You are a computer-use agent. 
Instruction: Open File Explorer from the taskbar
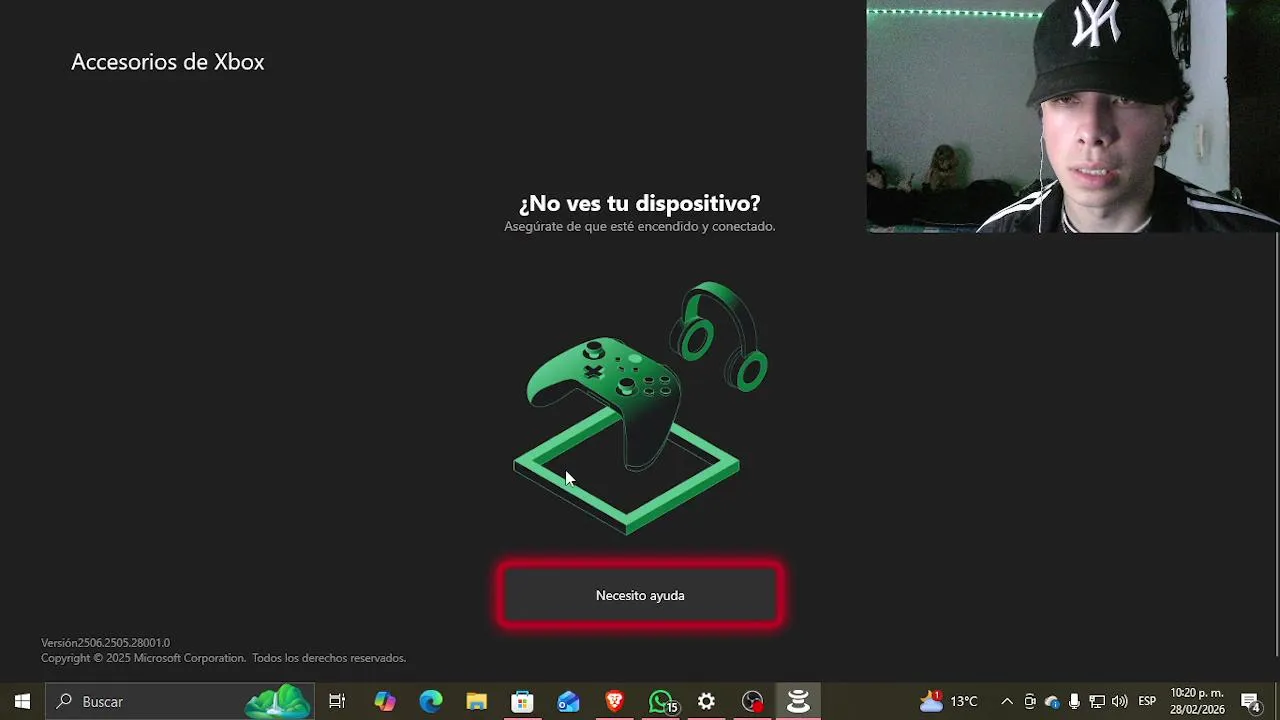(477, 701)
